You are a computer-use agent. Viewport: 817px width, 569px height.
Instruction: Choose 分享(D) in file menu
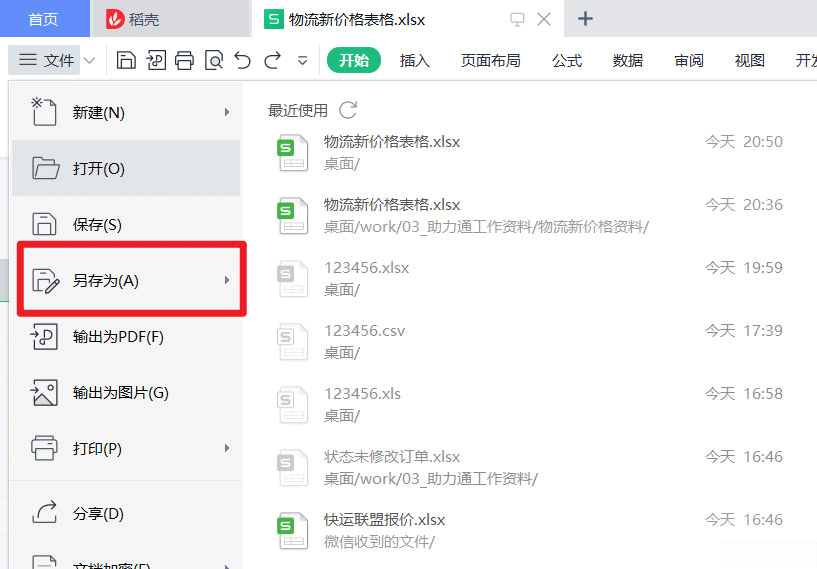126,513
